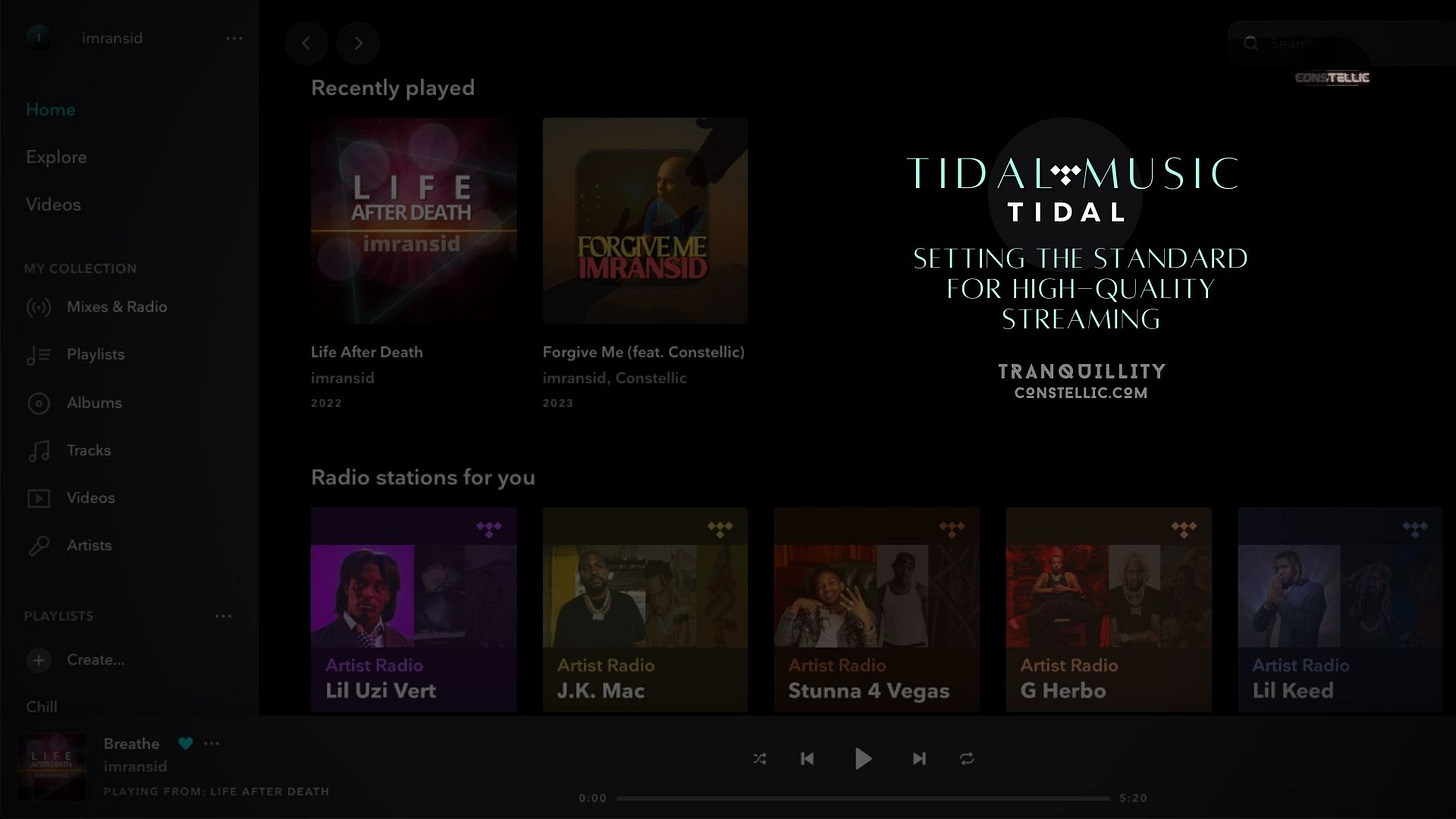Play the current track Breathe
The image size is (1456, 819).
[863, 759]
